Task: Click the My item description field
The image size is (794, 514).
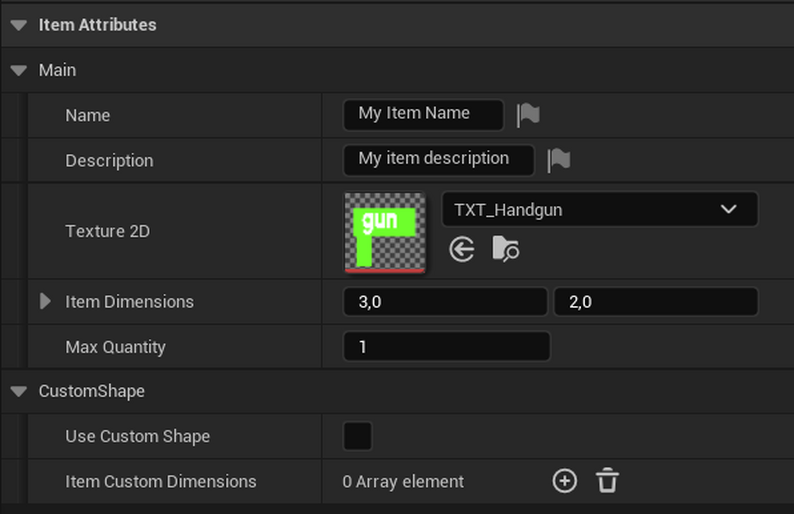Action: pyautogui.click(x=439, y=160)
